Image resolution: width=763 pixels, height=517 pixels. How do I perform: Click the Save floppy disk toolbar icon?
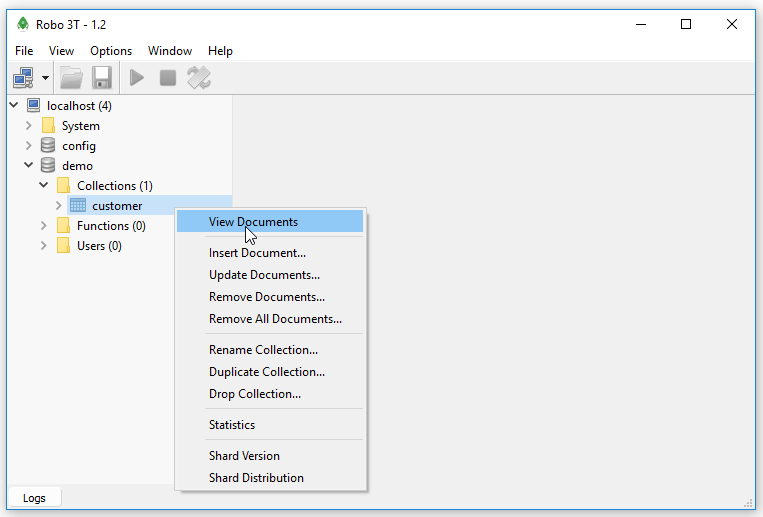pyautogui.click(x=102, y=78)
